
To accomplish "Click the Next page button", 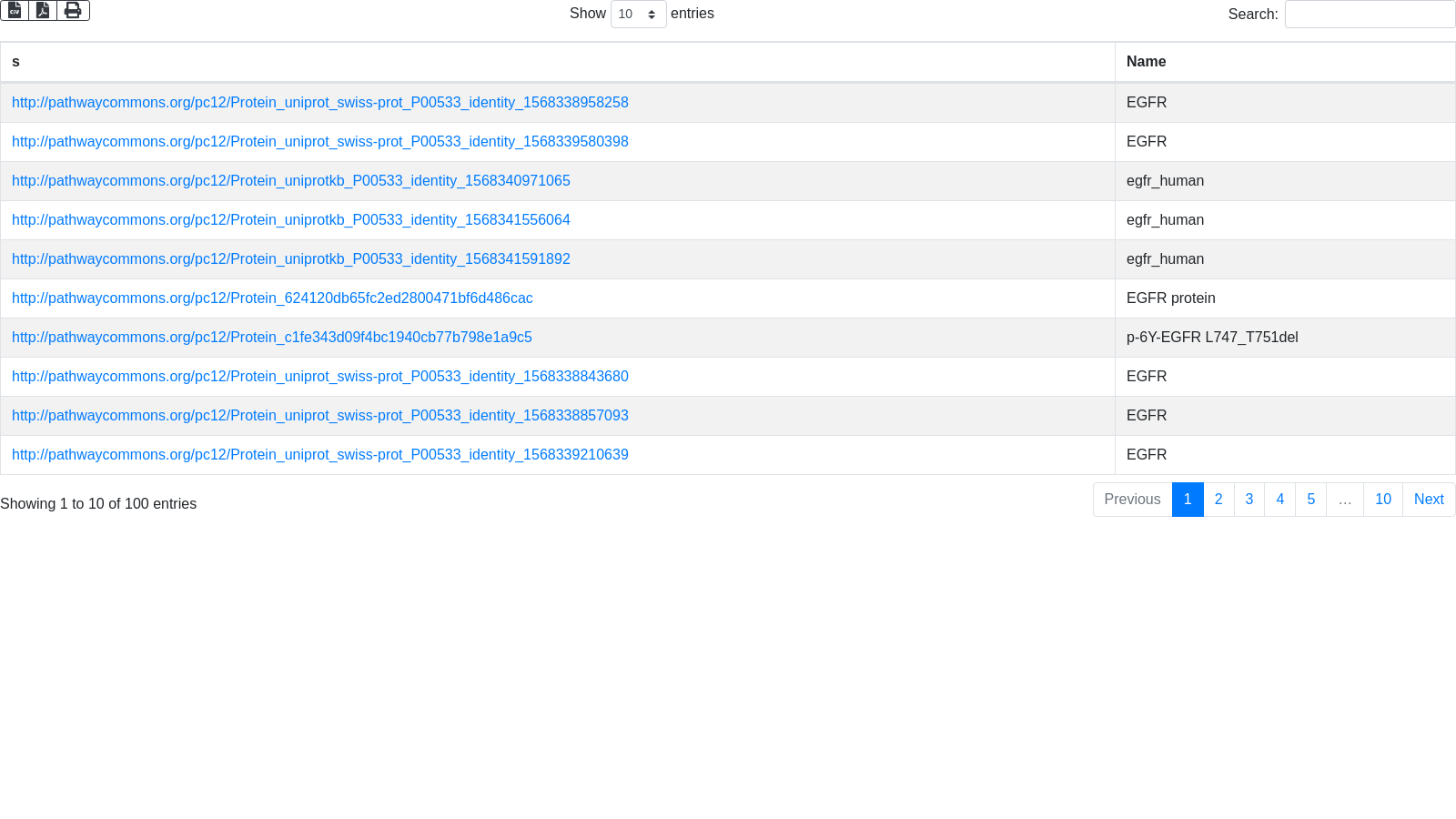I will (x=1429, y=500).
